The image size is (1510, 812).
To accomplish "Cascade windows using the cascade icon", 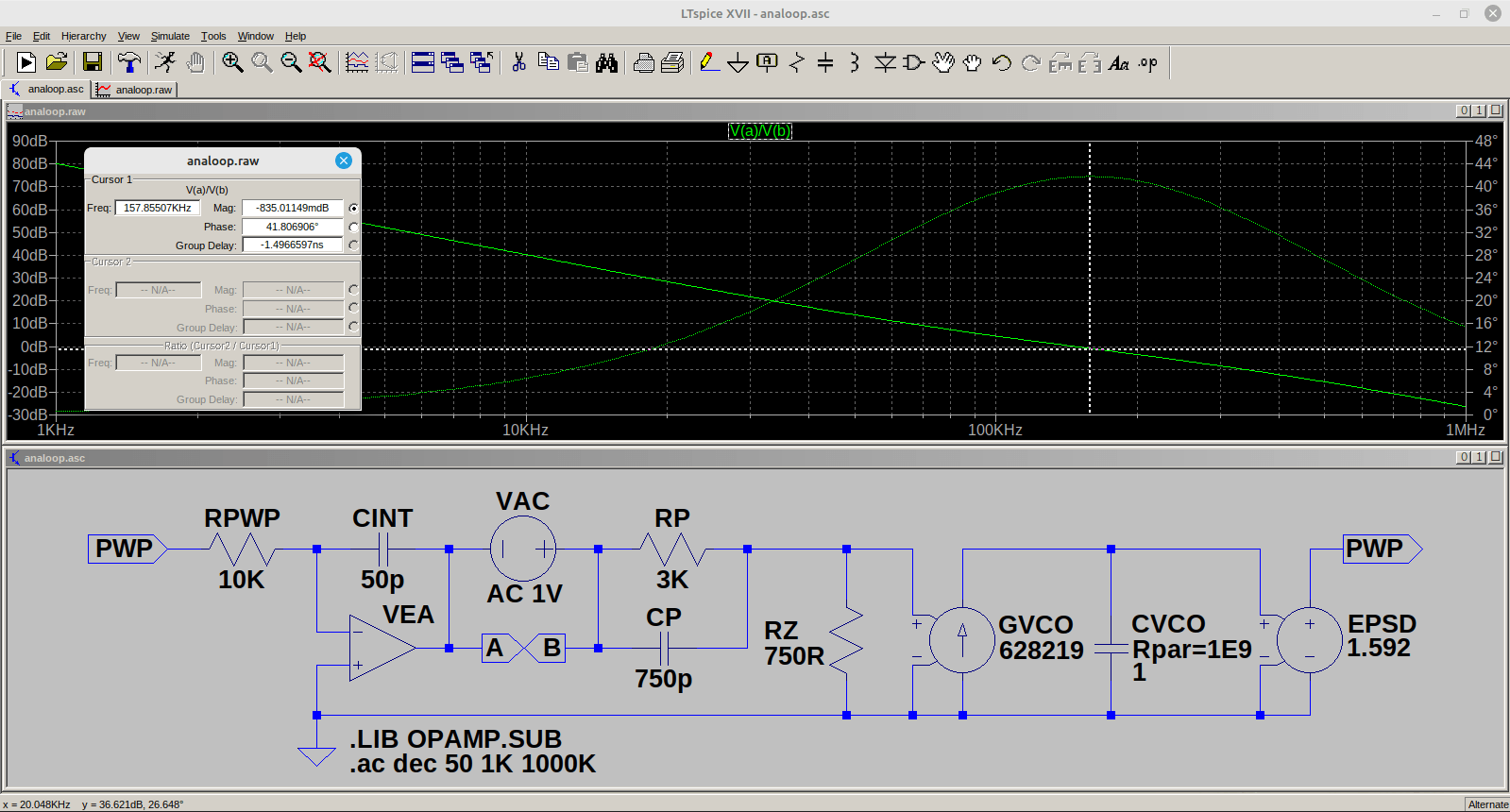I will (452, 62).
